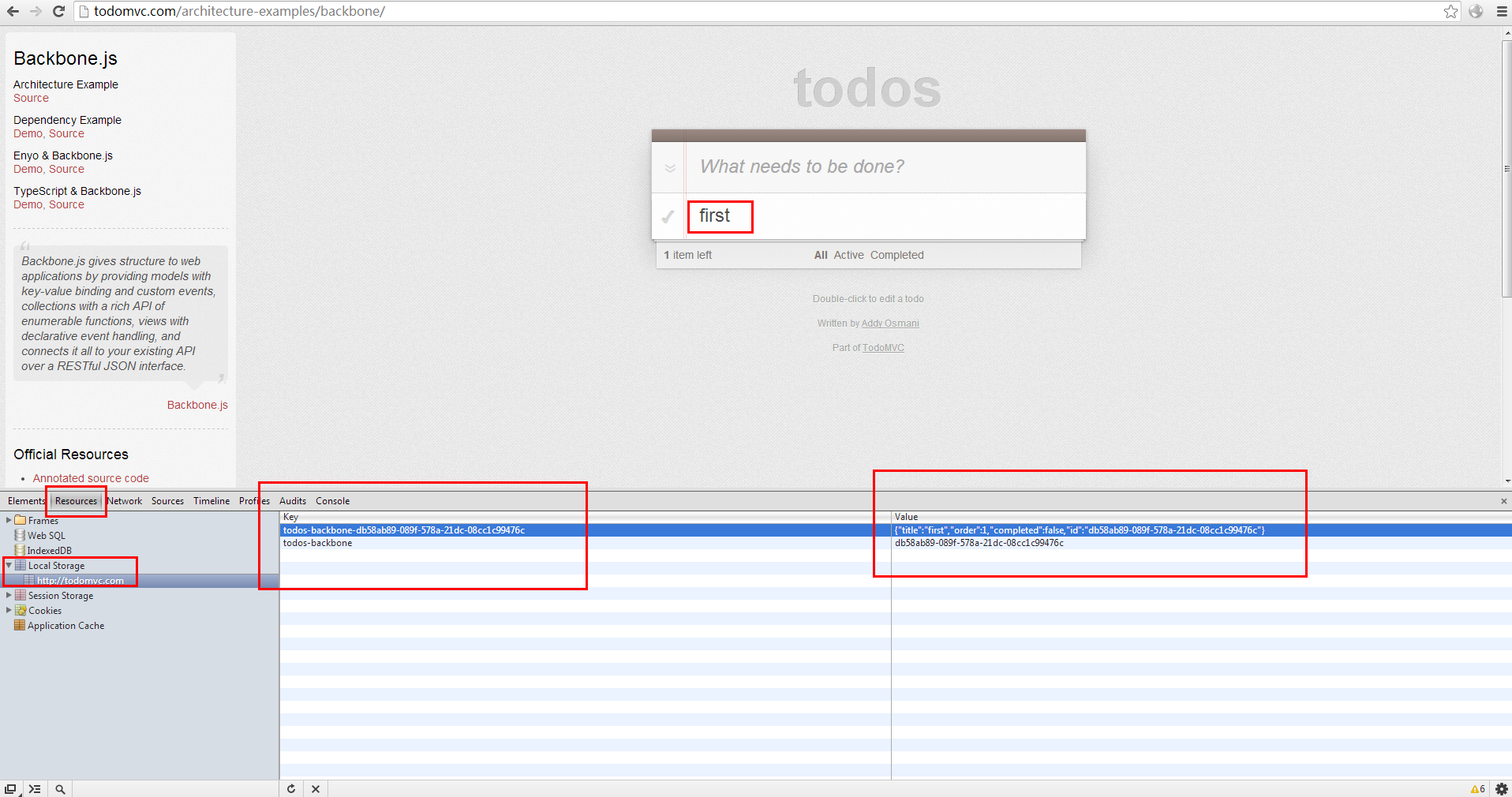The height and width of the screenshot is (797, 1512).
Task: Bookmark this page with star icon
Action: point(1450,11)
